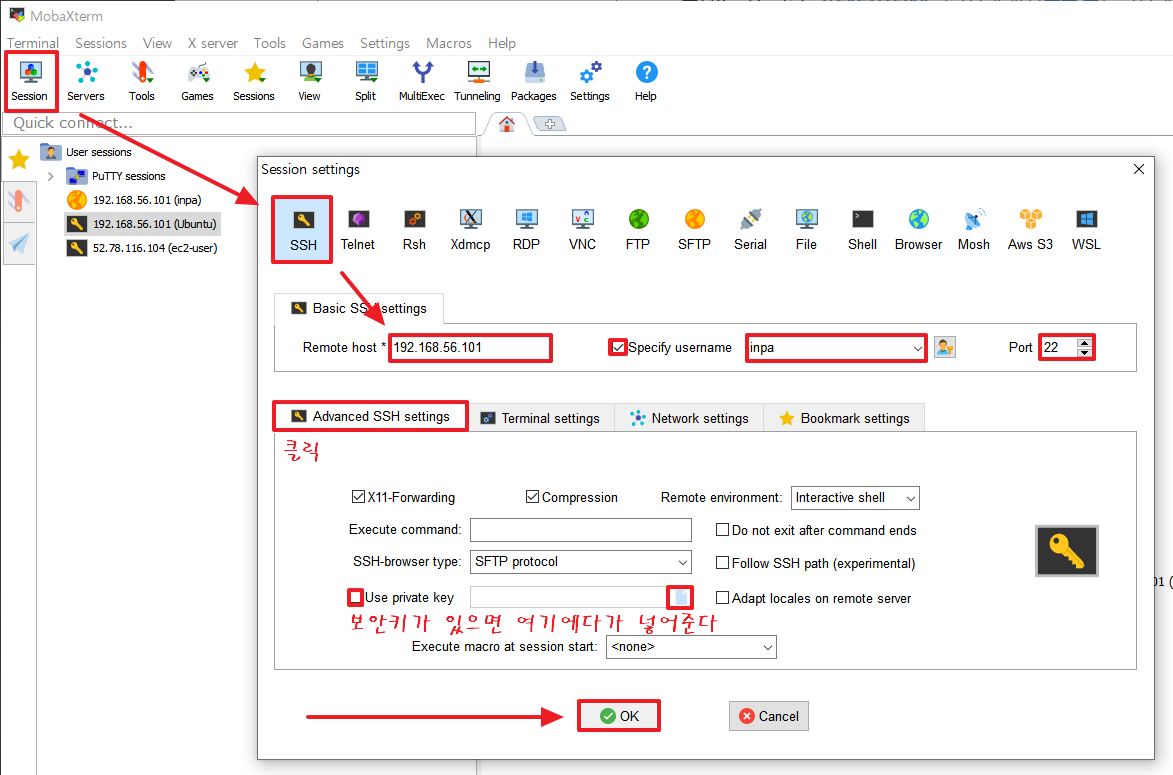Open the Servers toolbar icon

[x=86, y=81]
